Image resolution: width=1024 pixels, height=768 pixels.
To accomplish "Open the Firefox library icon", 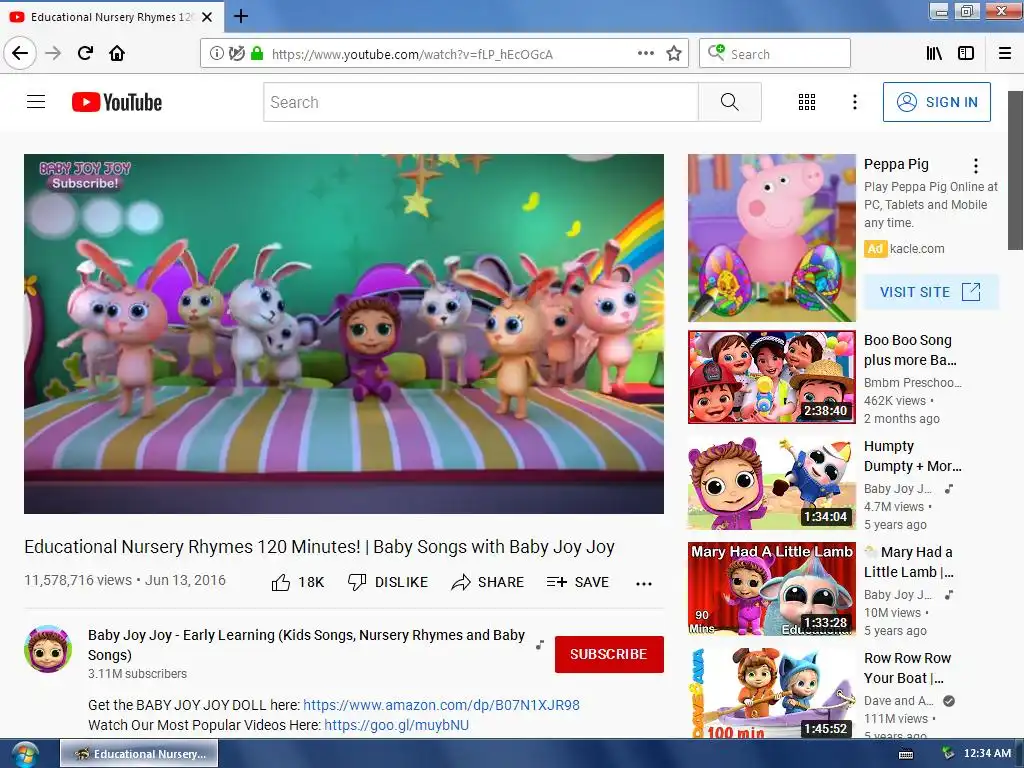I will 934,54.
